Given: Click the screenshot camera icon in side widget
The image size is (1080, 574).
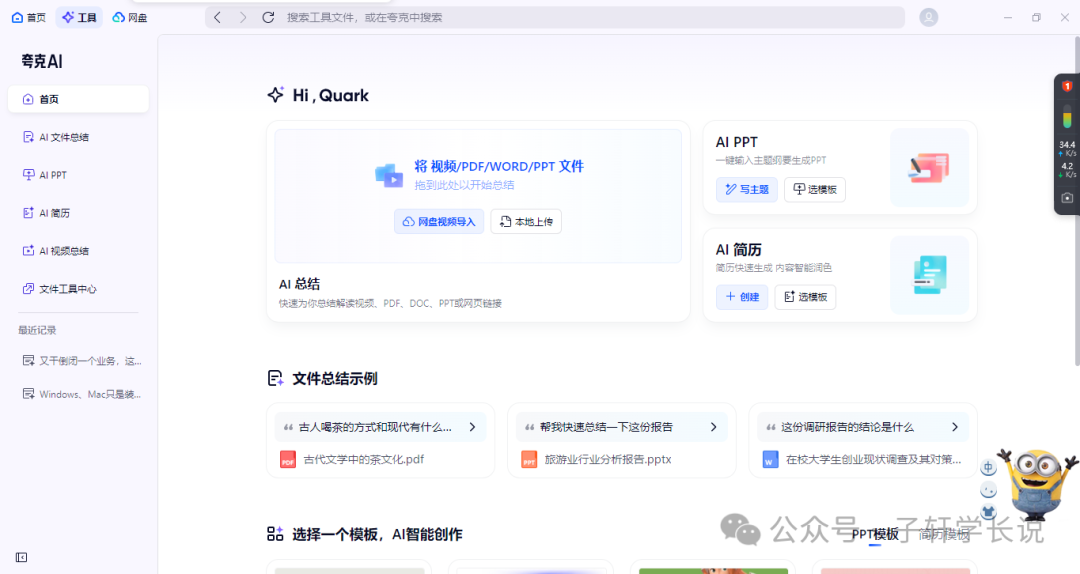Looking at the screenshot, I should point(1067,198).
